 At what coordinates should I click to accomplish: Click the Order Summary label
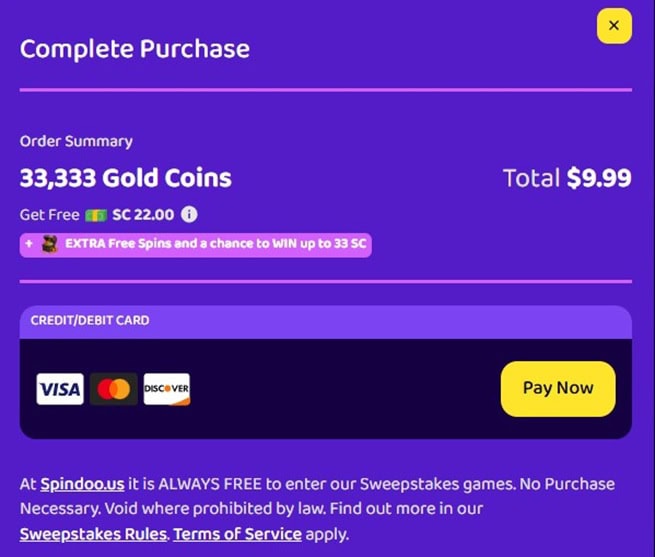(x=76, y=142)
